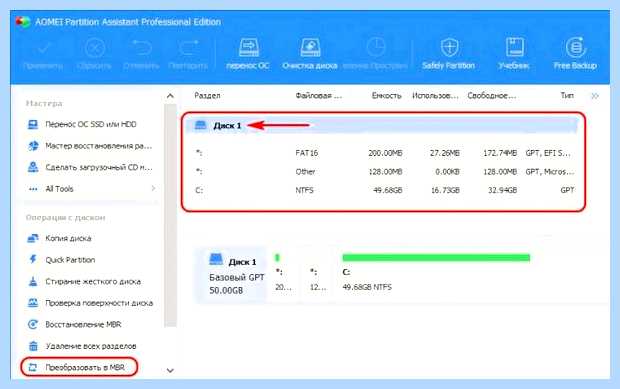This screenshot has height=389, width=620.
Task: Open the Очистка диска toolbar tool
Action: [310, 54]
